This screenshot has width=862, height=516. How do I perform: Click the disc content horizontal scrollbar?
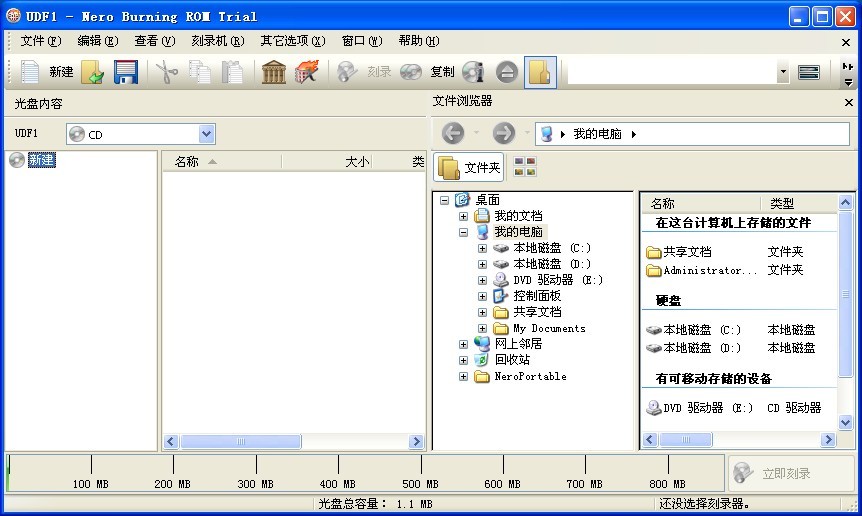[294, 441]
